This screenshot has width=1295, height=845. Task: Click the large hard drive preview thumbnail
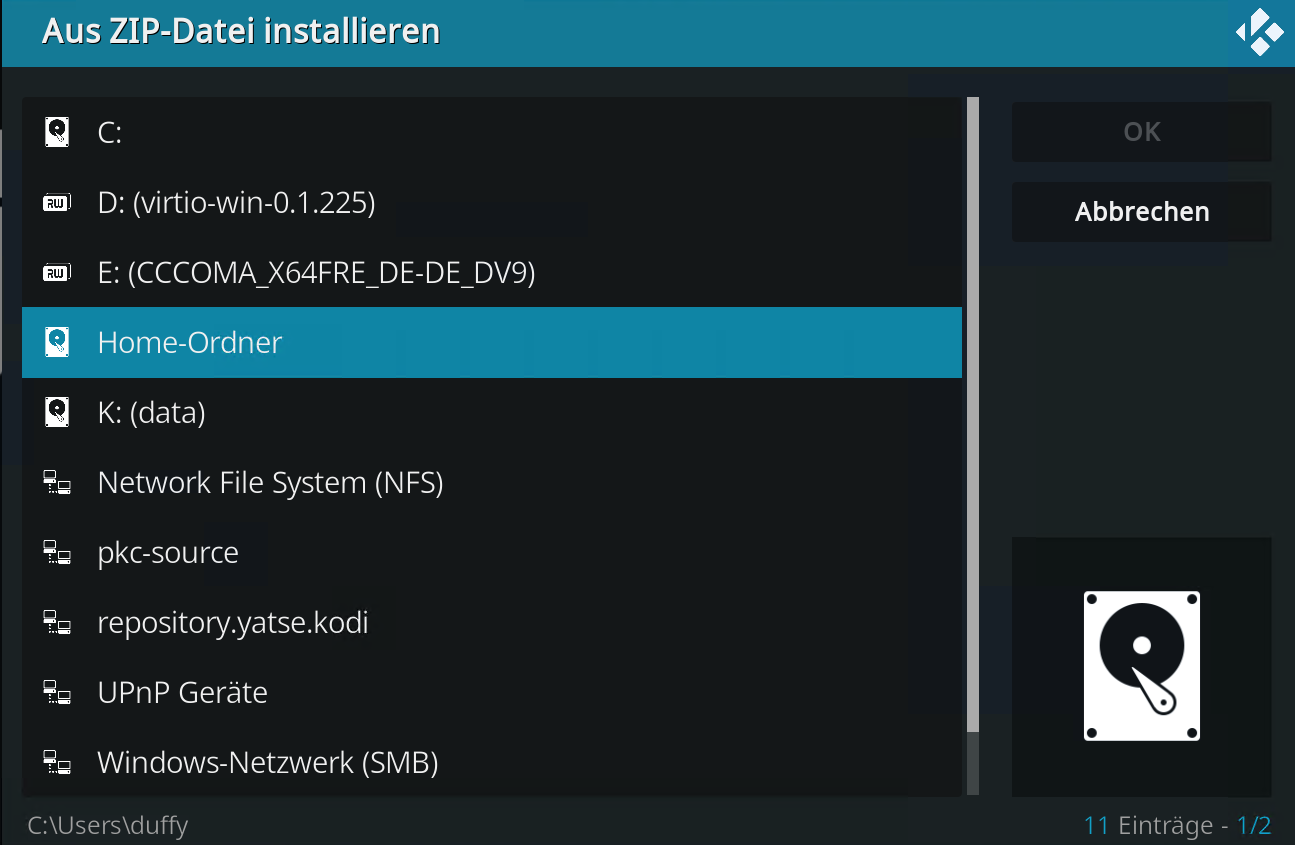1141,666
